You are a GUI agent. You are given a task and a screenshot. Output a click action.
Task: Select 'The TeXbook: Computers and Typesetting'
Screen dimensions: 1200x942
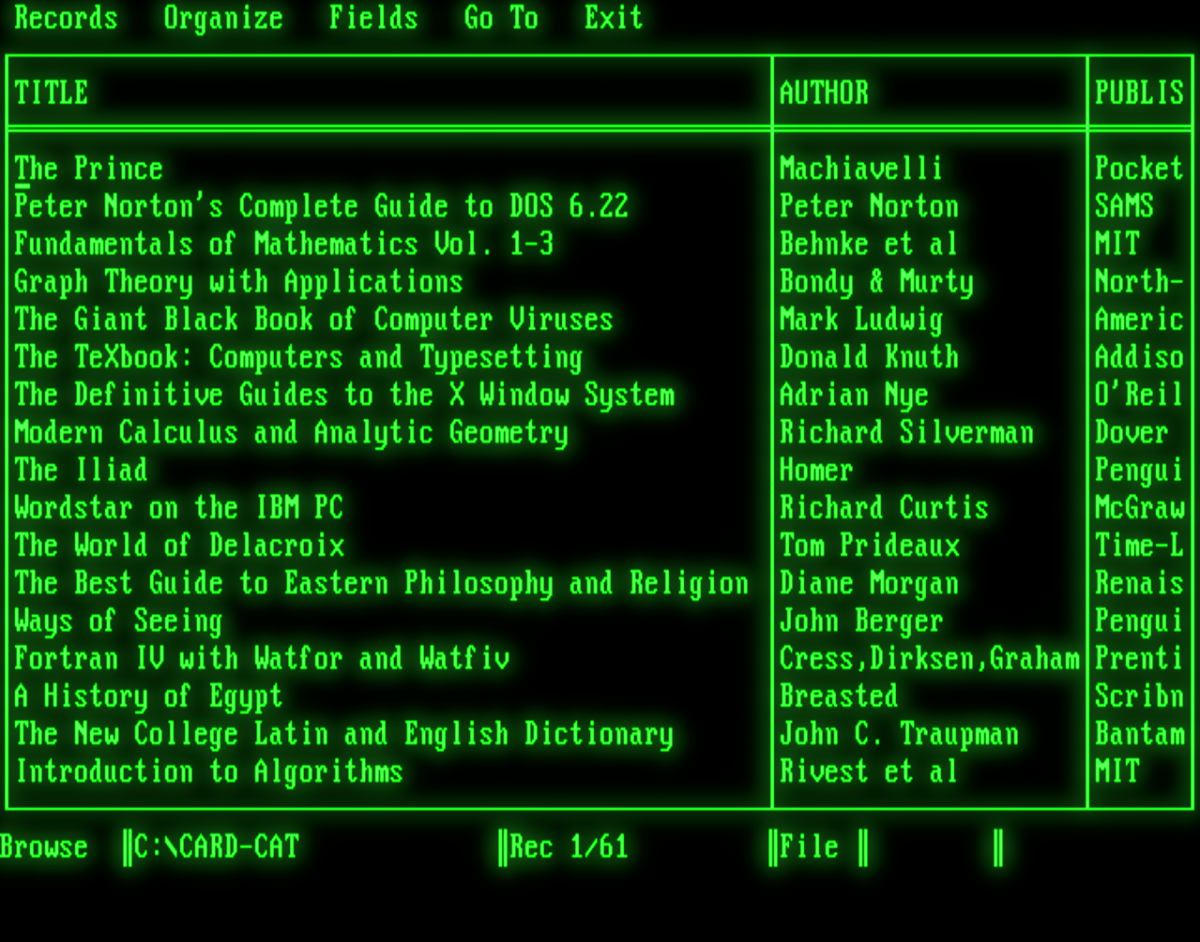click(x=299, y=357)
